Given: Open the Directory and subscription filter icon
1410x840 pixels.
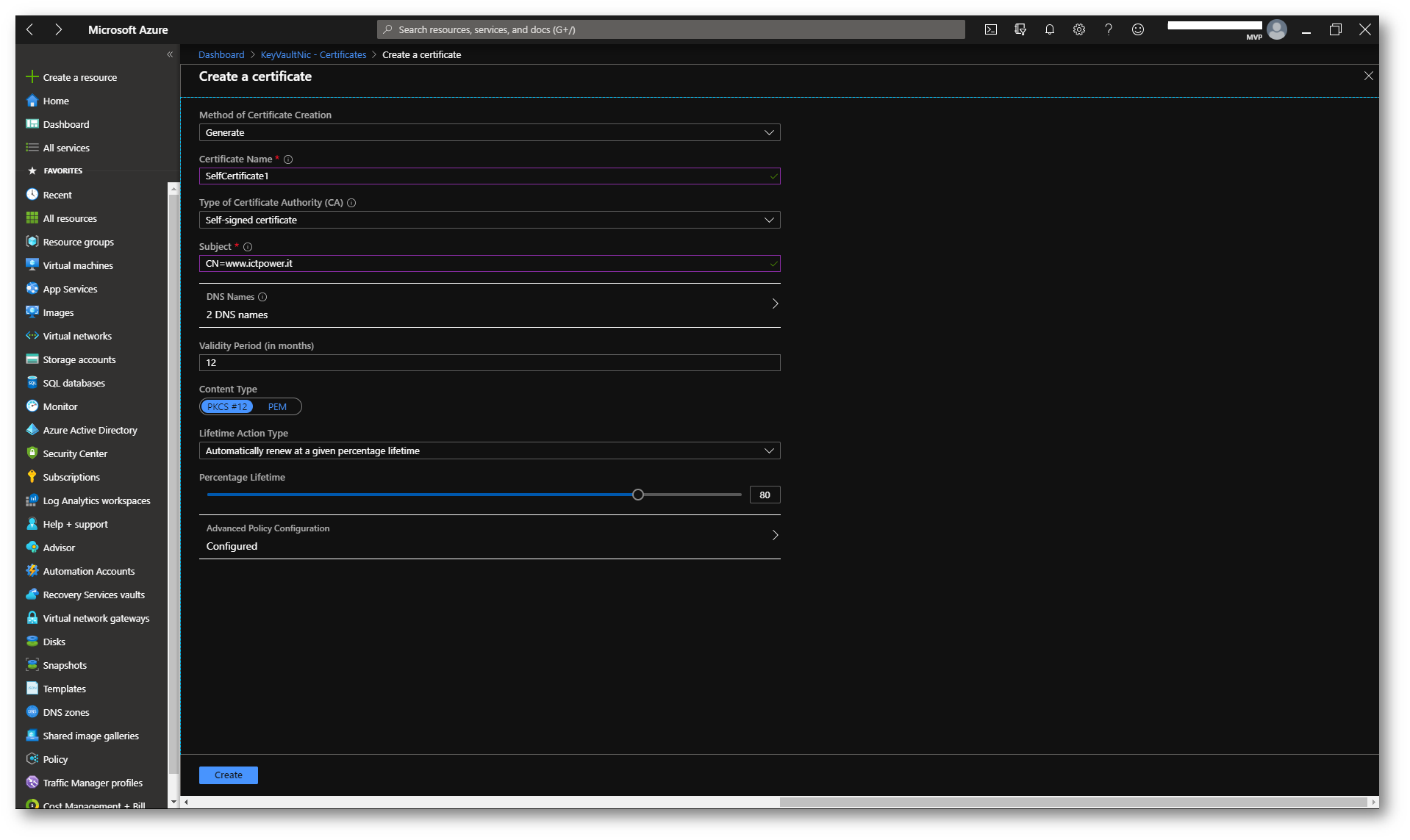Looking at the screenshot, I should [1020, 29].
